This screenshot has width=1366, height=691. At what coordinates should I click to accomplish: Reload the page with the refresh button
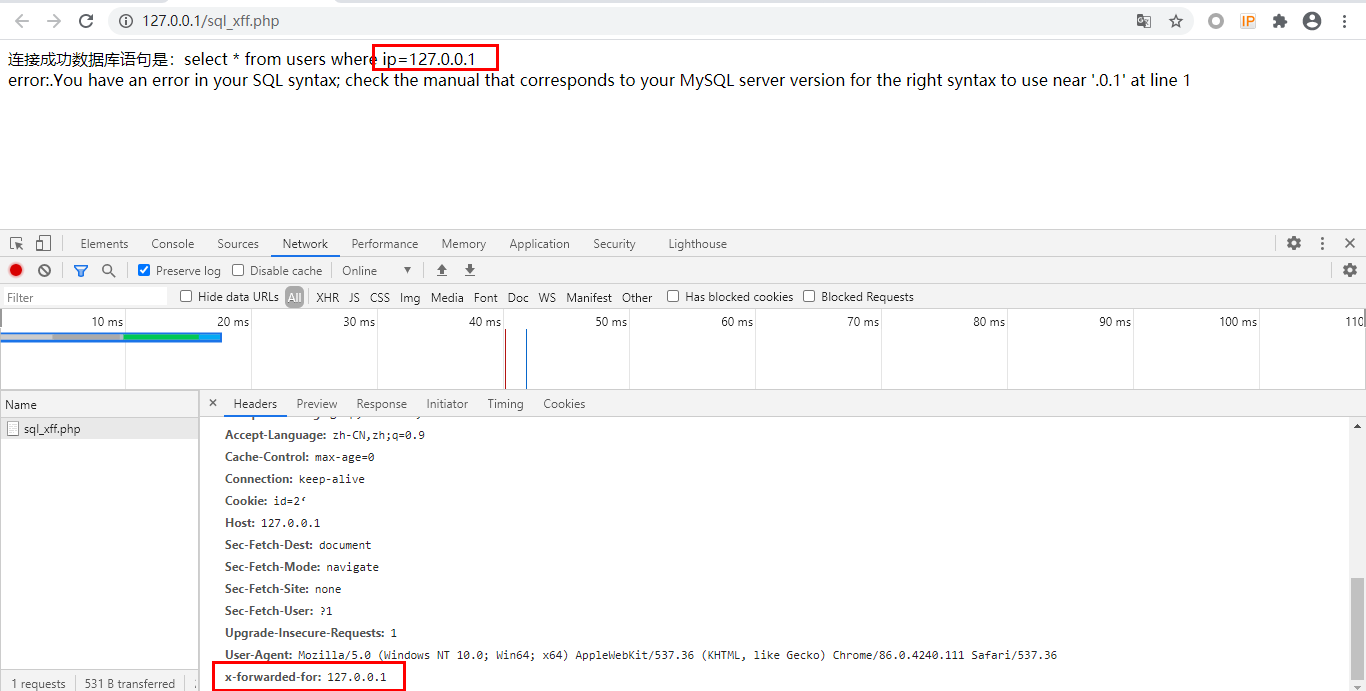[x=86, y=20]
